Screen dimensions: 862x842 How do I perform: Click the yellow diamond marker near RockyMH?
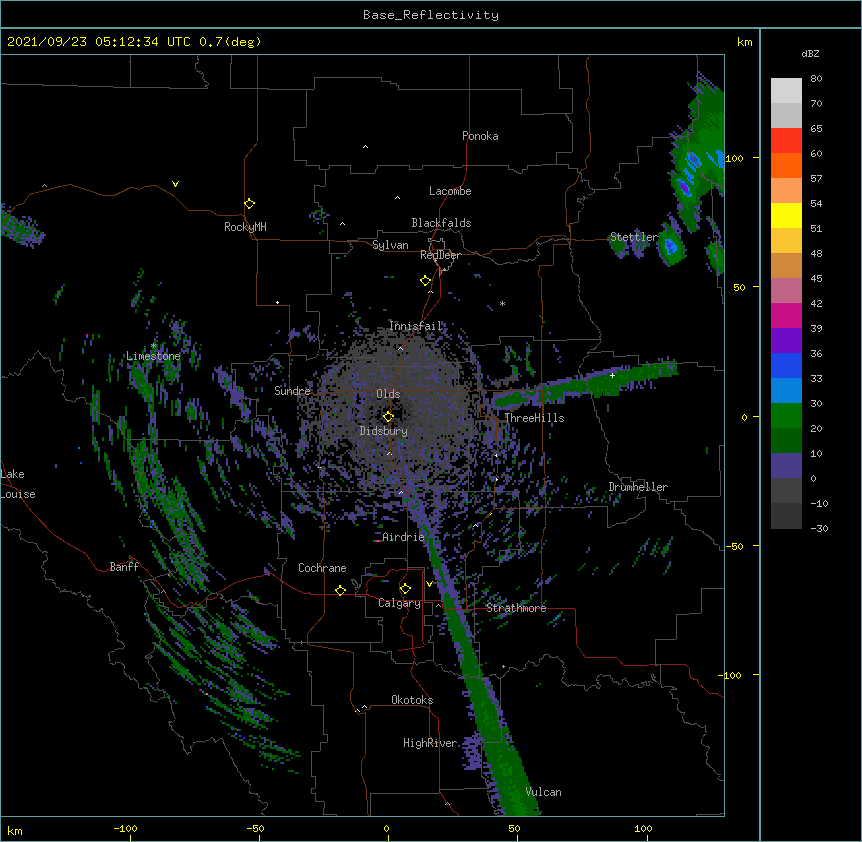point(250,204)
